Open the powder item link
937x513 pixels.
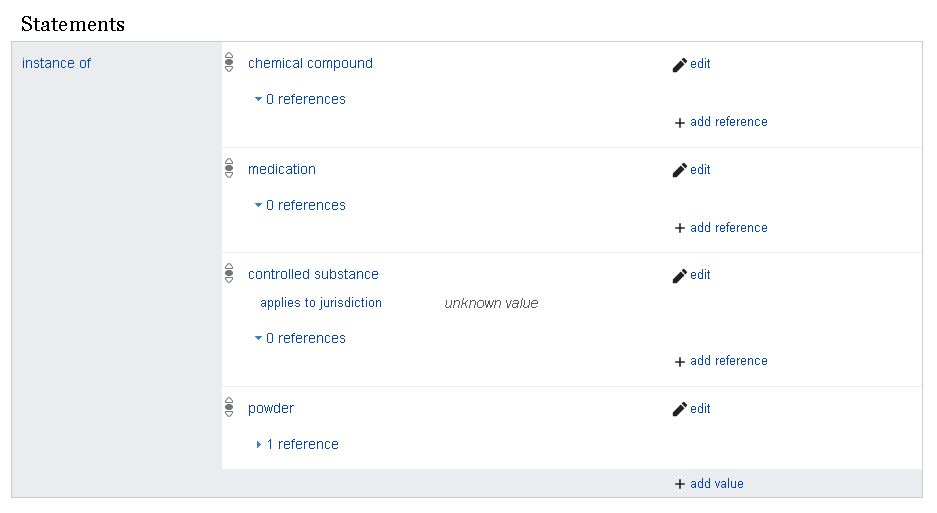pyautogui.click(x=271, y=408)
